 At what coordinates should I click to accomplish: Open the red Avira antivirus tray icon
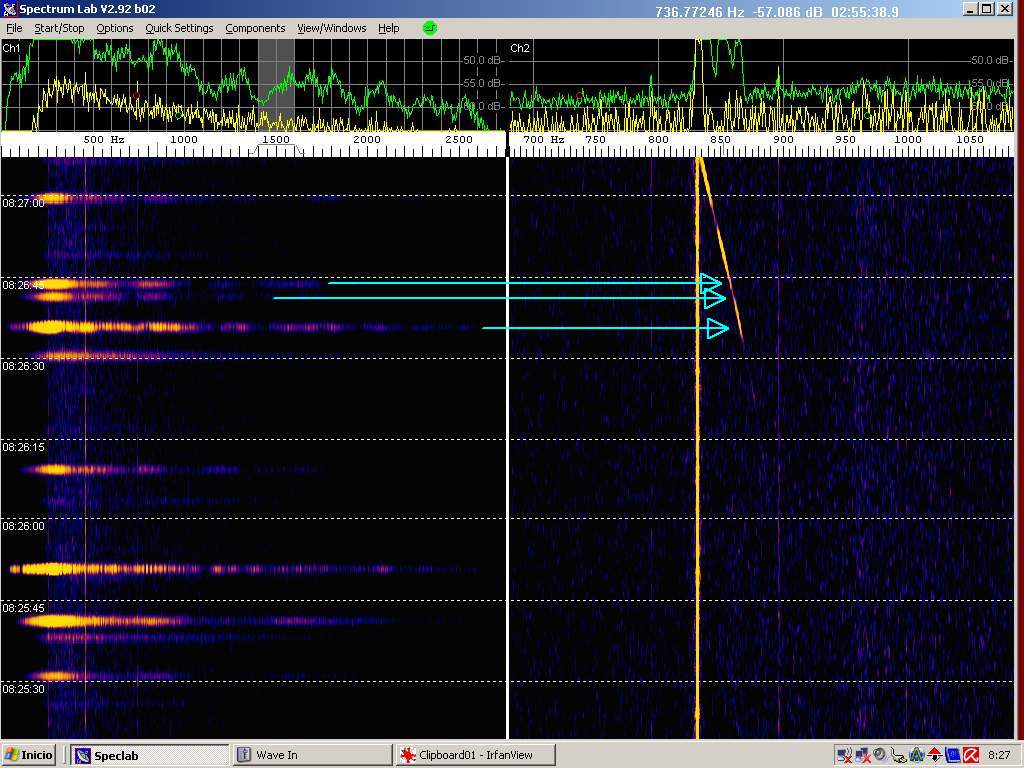(970, 755)
